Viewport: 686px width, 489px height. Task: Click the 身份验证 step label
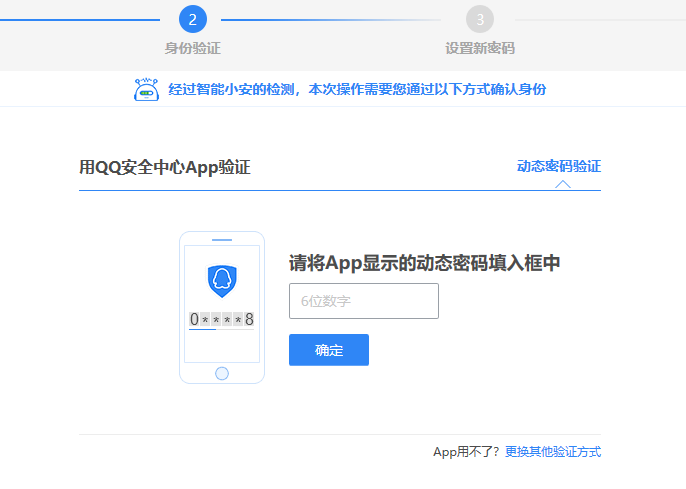[192, 48]
